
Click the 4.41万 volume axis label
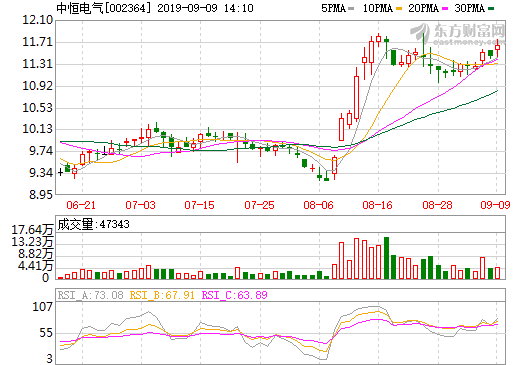[x=36, y=266]
